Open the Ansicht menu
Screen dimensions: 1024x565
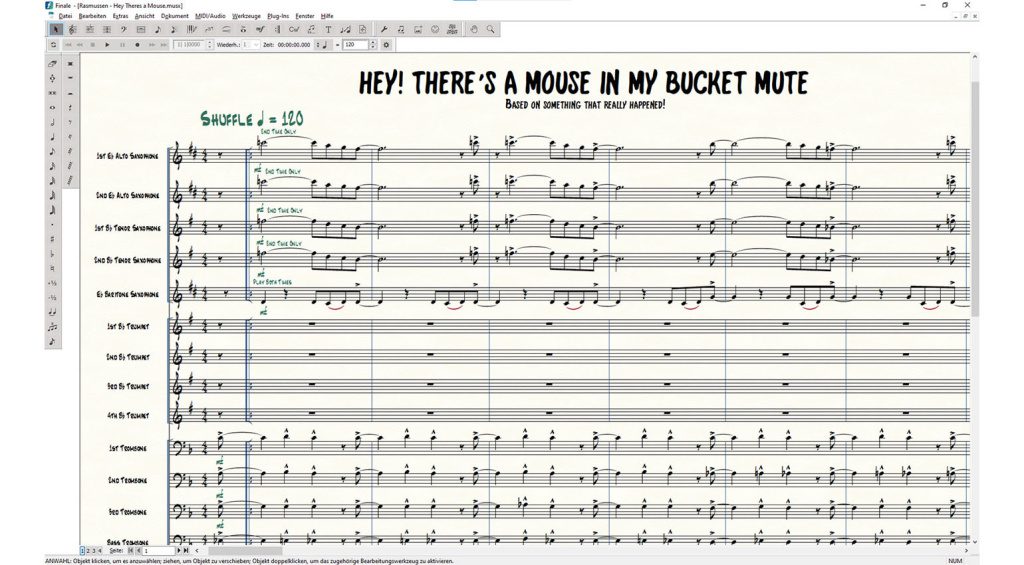144,16
